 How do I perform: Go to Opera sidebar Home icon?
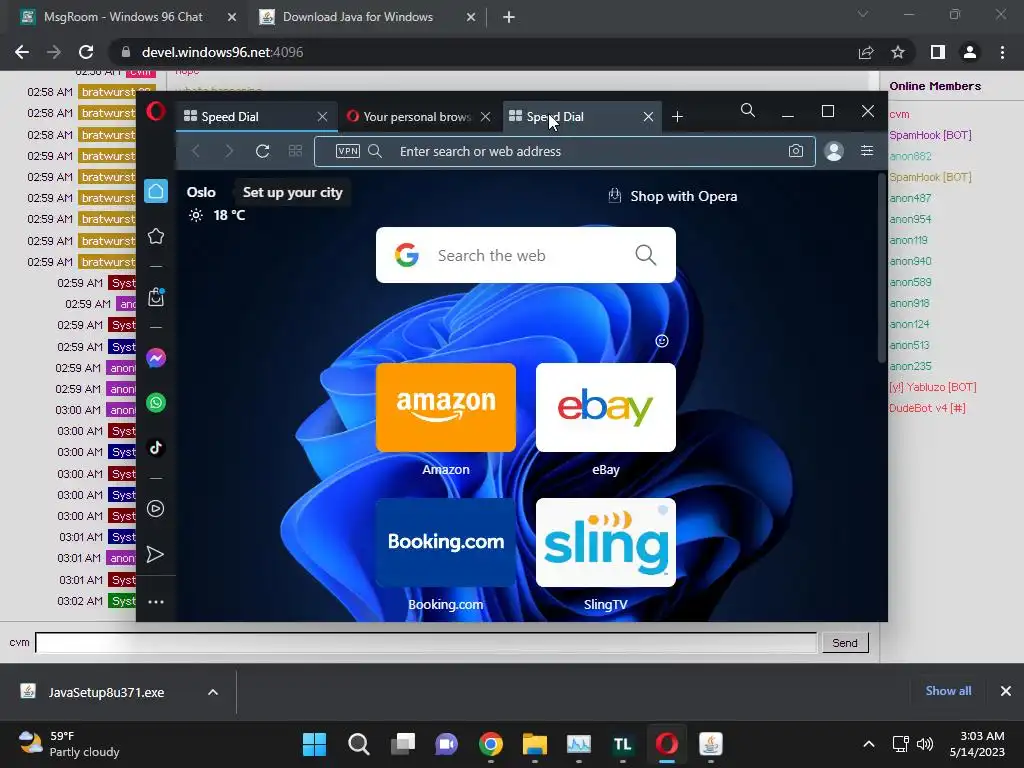pyautogui.click(x=155, y=191)
